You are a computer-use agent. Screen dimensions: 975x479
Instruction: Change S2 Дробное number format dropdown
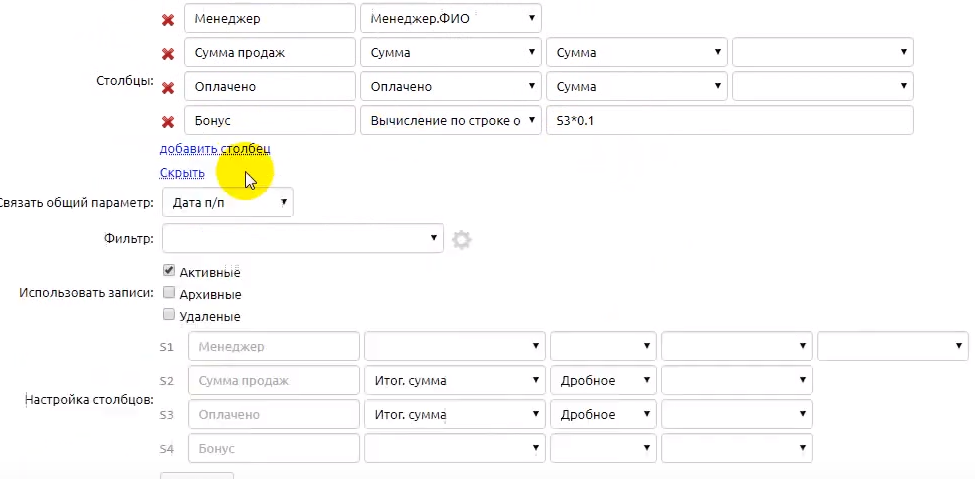pyautogui.click(x=603, y=381)
